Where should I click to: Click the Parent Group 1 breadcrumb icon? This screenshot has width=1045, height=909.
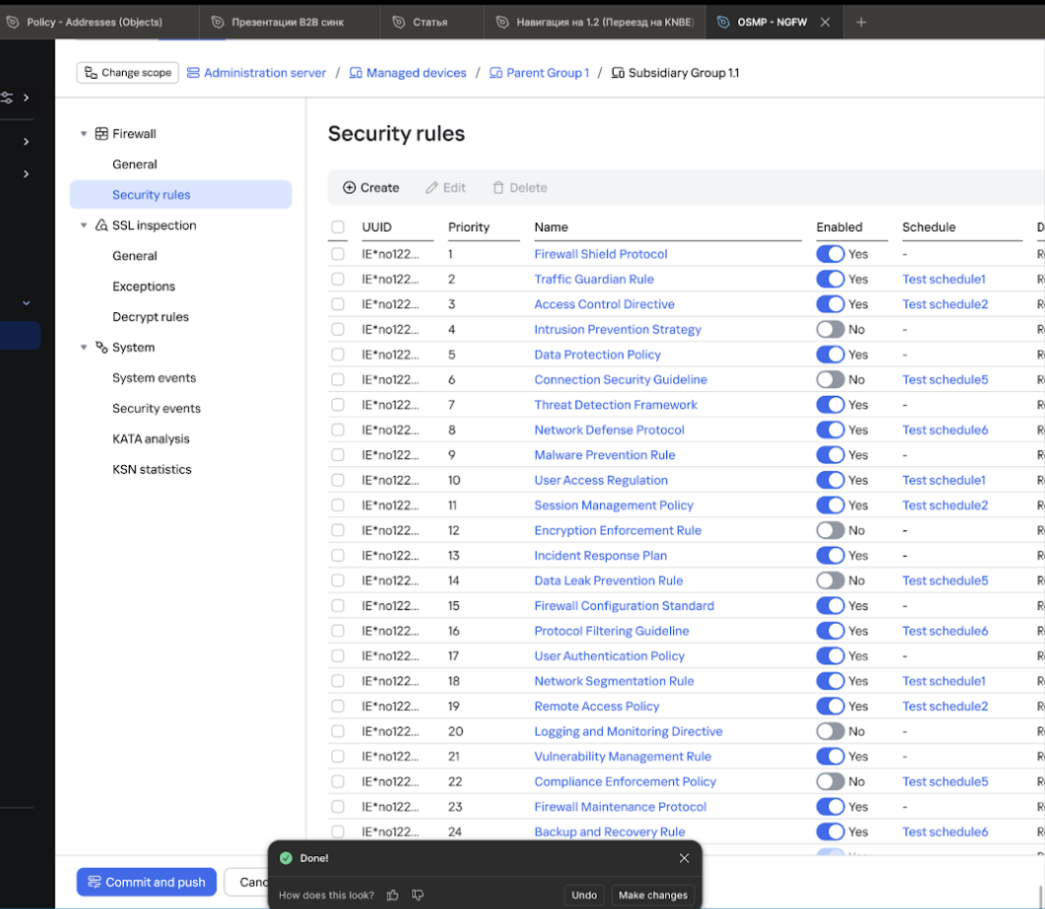495,73
